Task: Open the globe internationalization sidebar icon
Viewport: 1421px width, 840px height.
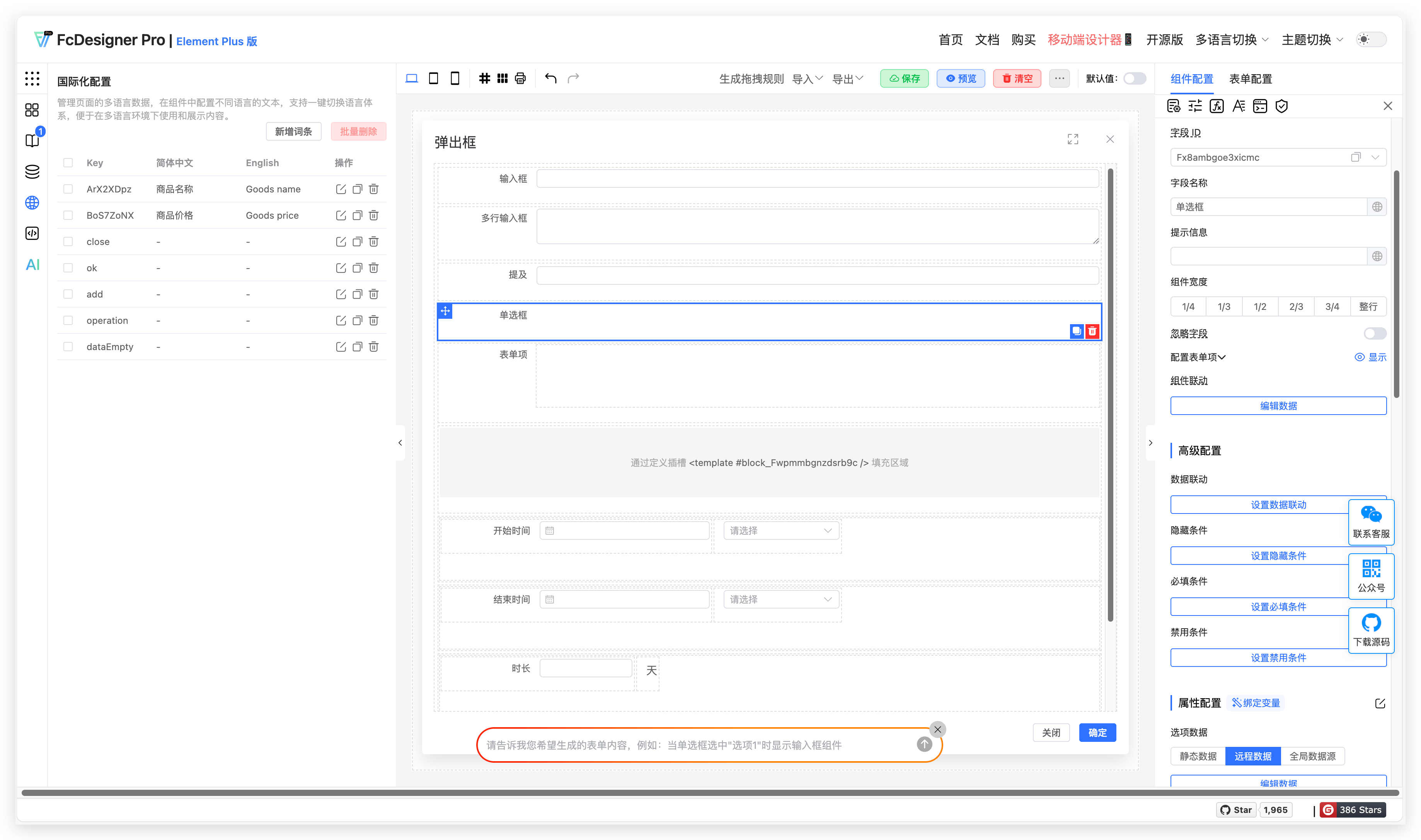Action: 32,202
